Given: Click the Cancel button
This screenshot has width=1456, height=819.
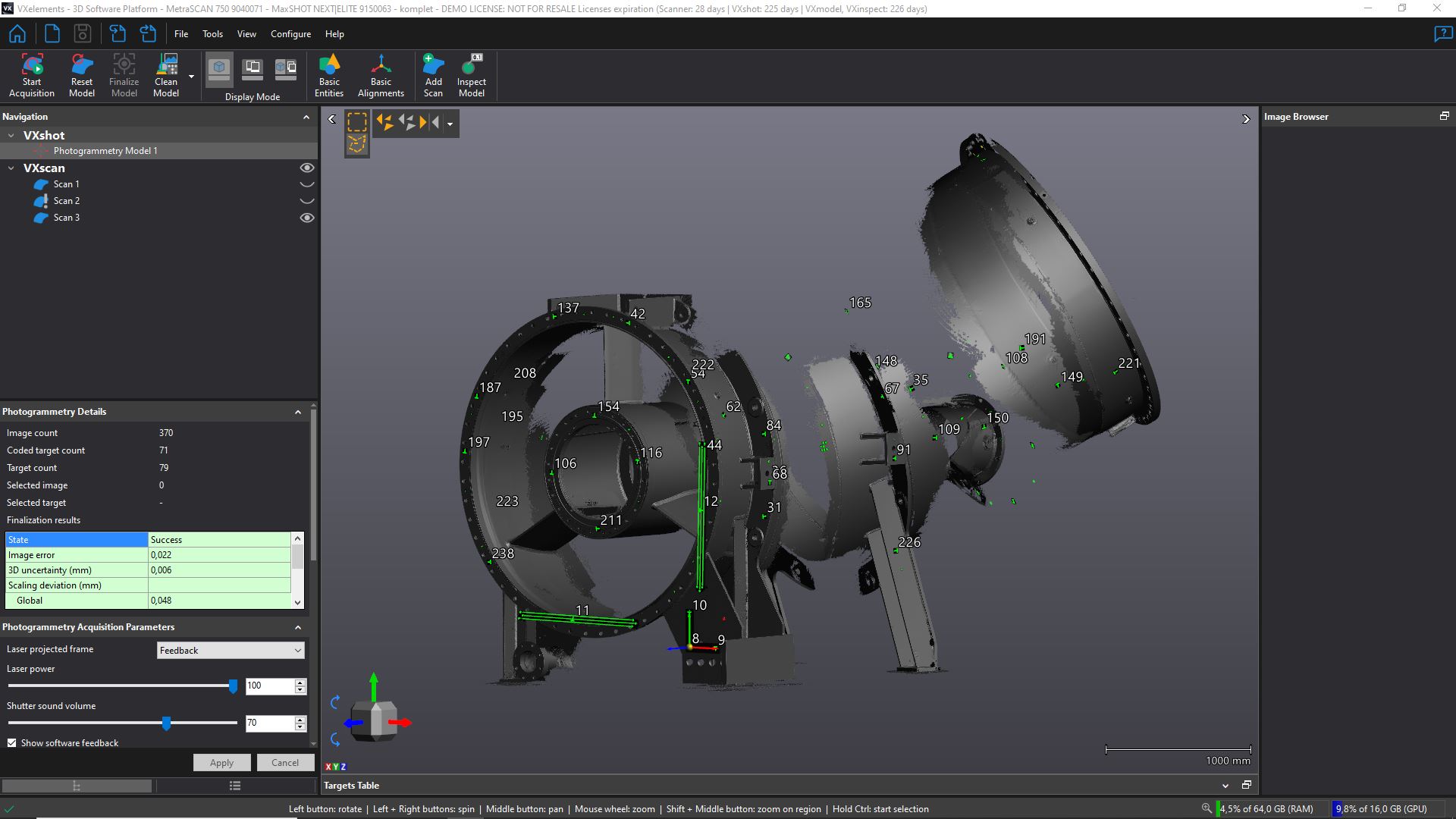Looking at the screenshot, I should pyautogui.click(x=285, y=763).
